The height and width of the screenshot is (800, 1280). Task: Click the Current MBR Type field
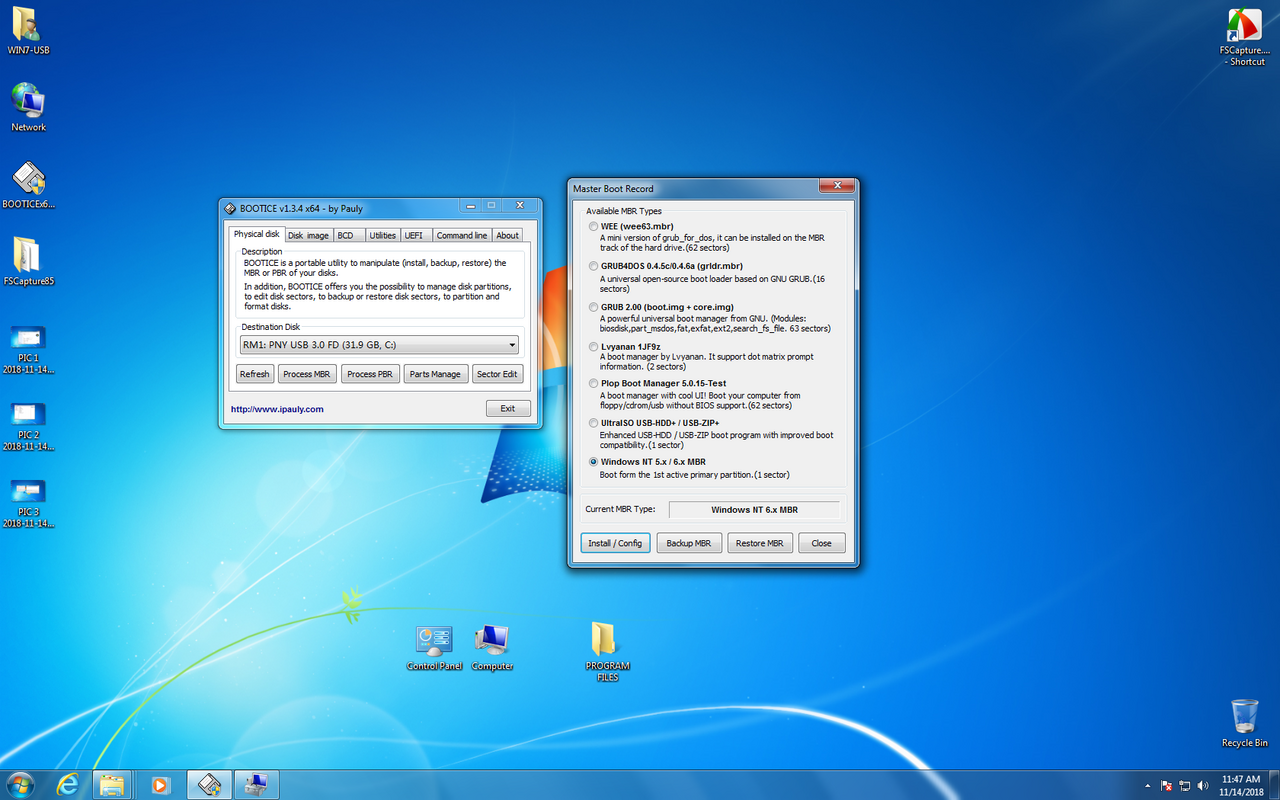754,509
